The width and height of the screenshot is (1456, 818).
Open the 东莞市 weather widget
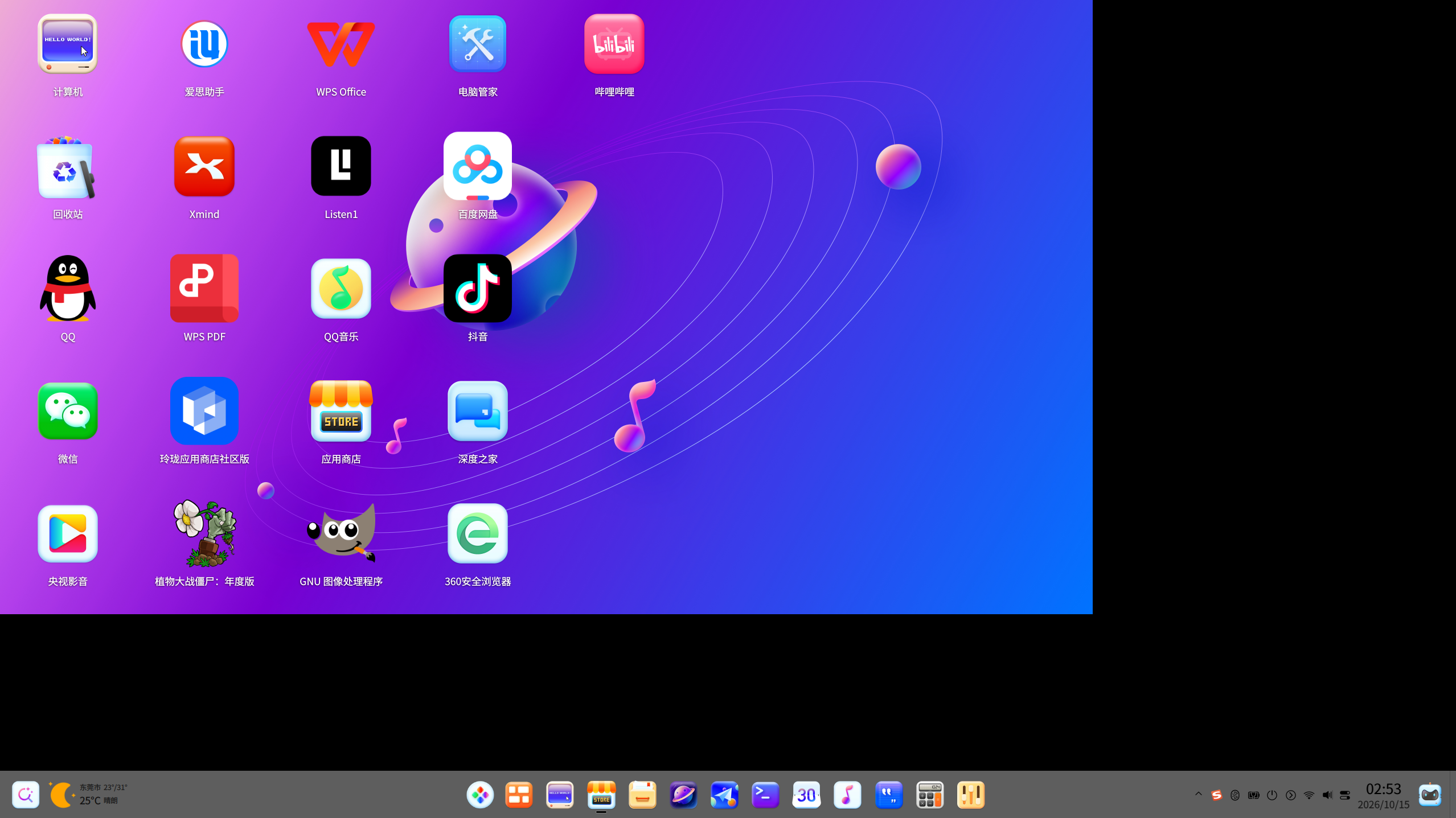pyautogui.click(x=88, y=795)
